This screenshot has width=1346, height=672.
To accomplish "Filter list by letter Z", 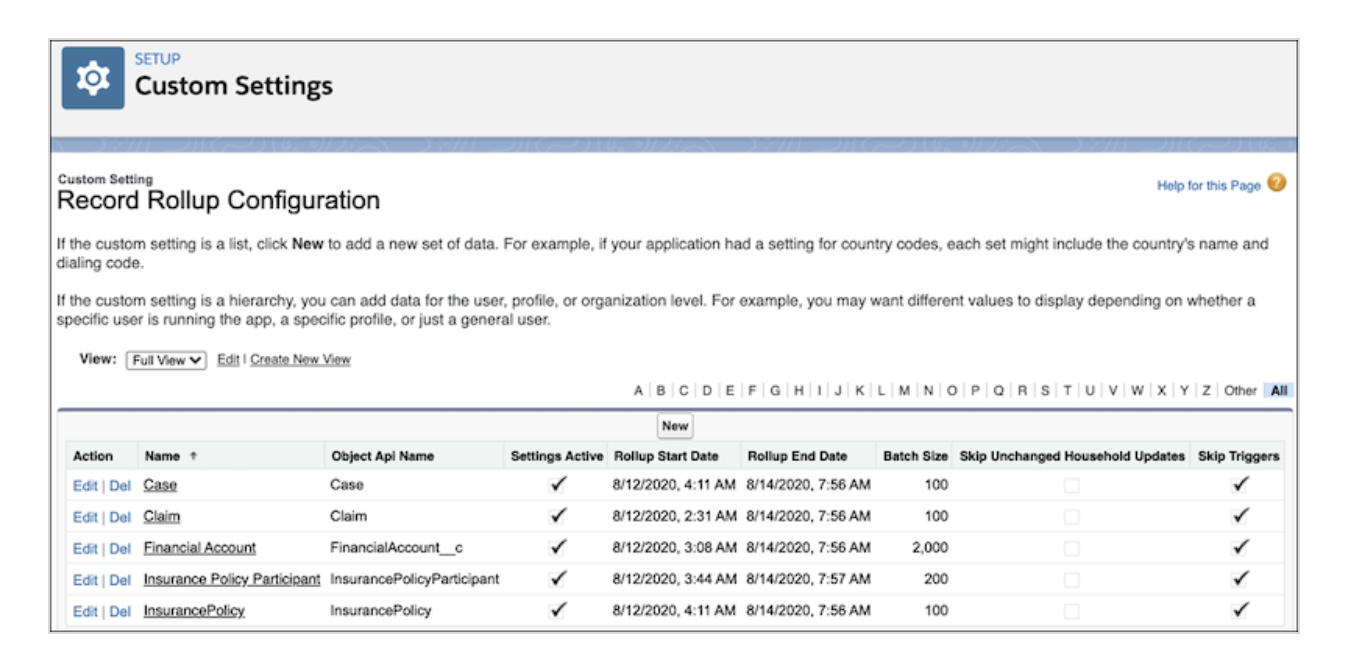I will click(x=1207, y=391).
